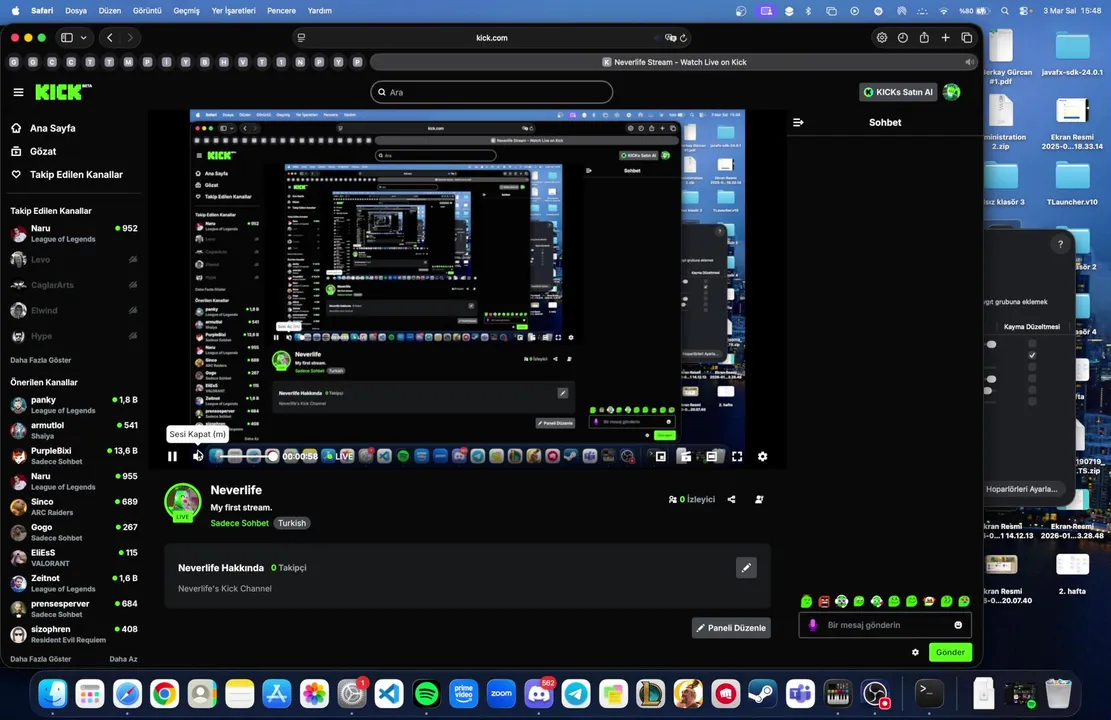Click Hoparlörleri Ayarla button in background window
The height and width of the screenshot is (720, 1111).
click(1022, 489)
